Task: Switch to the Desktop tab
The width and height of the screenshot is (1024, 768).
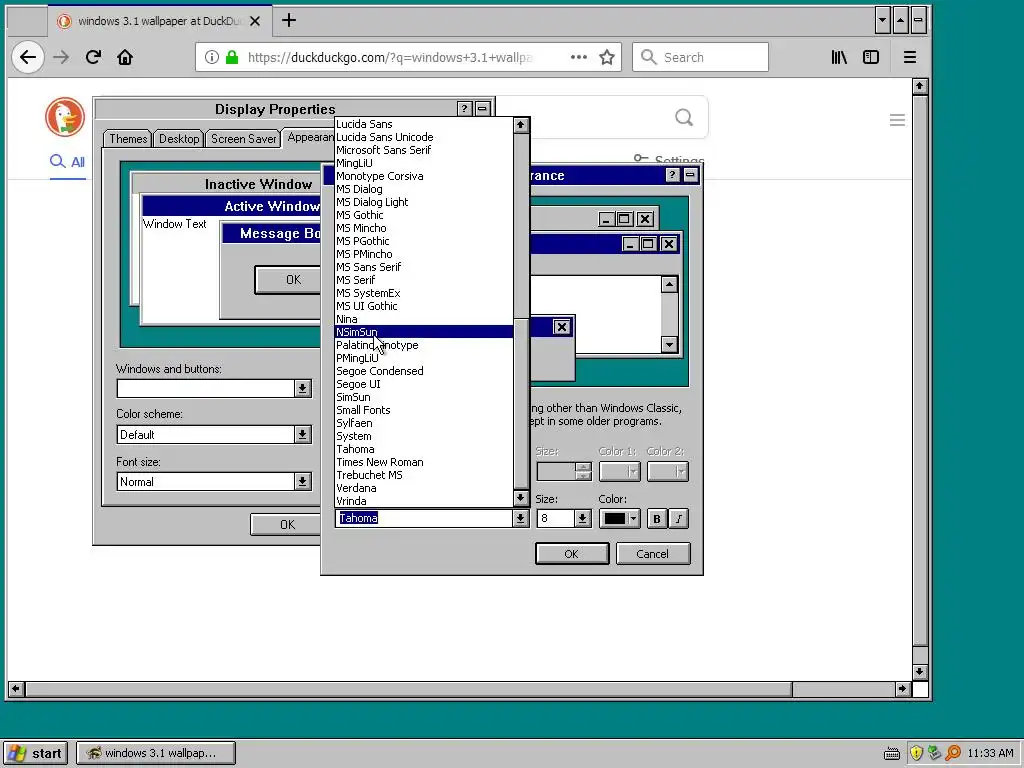Action: pos(179,139)
